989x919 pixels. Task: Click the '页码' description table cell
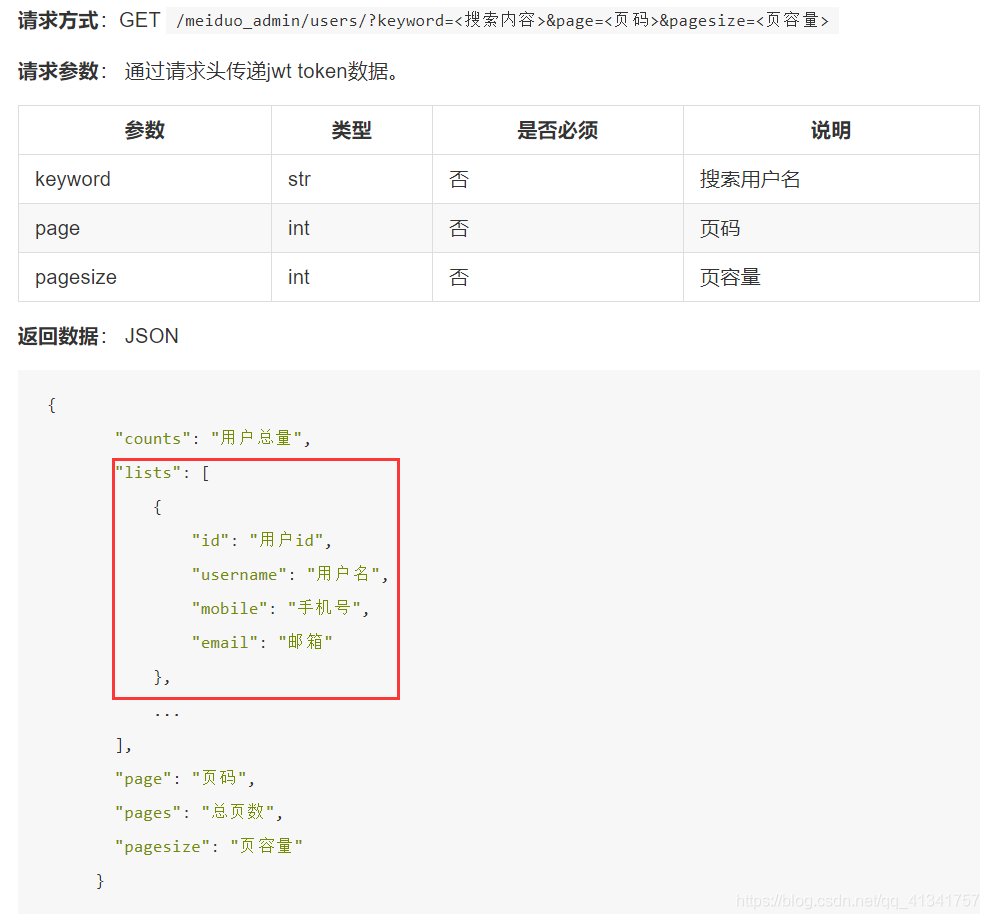pos(831,228)
